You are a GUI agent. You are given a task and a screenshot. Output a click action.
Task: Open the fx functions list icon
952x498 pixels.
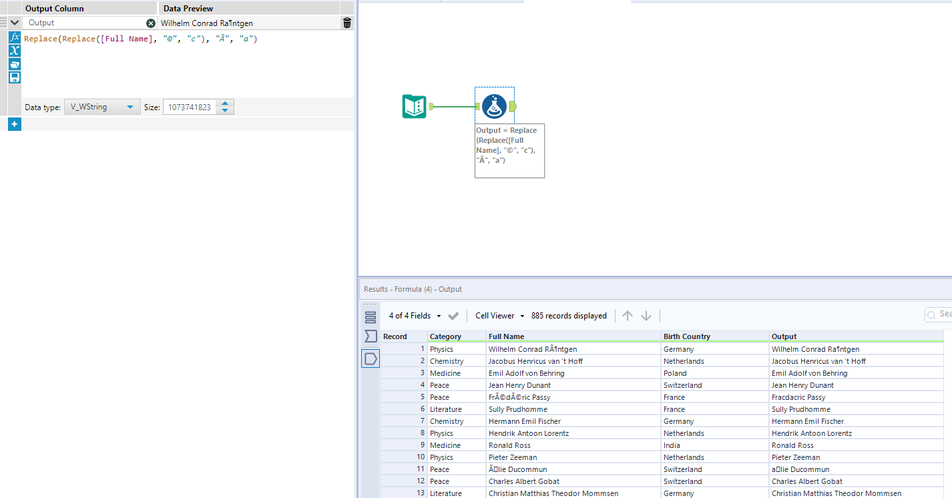click(x=15, y=38)
